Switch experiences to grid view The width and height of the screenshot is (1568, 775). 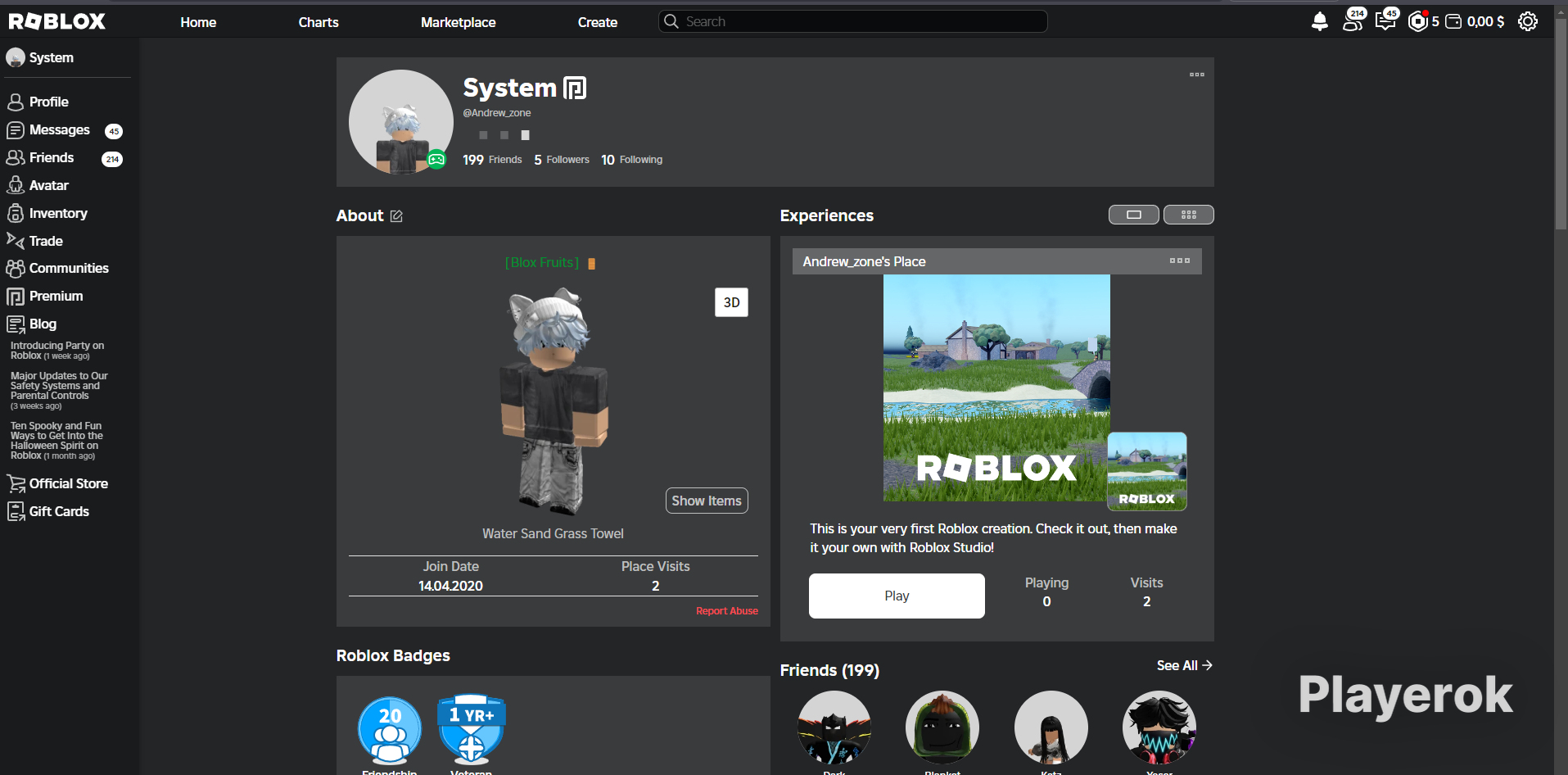click(x=1189, y=215)
